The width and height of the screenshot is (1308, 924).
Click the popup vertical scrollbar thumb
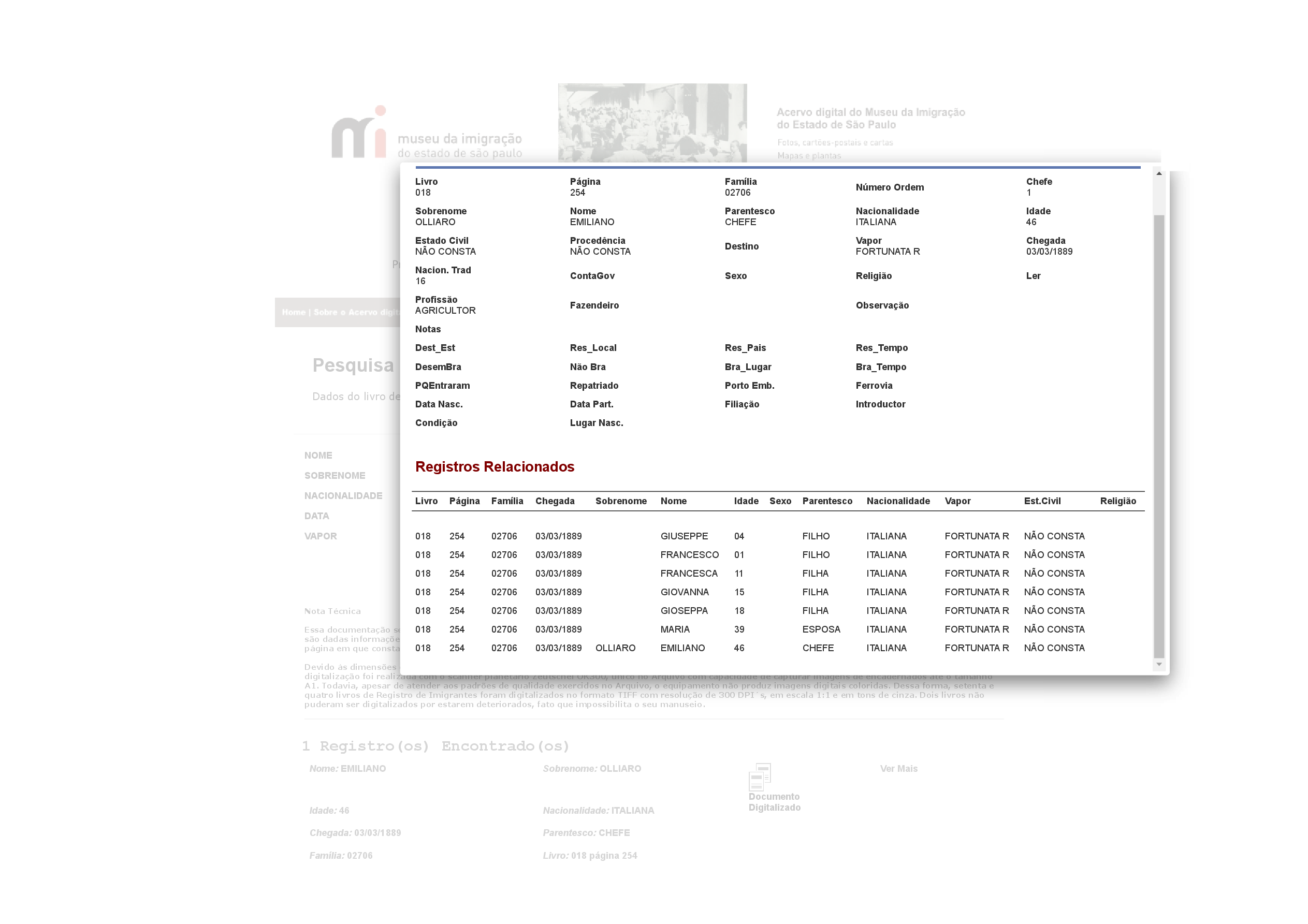[1159, 436]
